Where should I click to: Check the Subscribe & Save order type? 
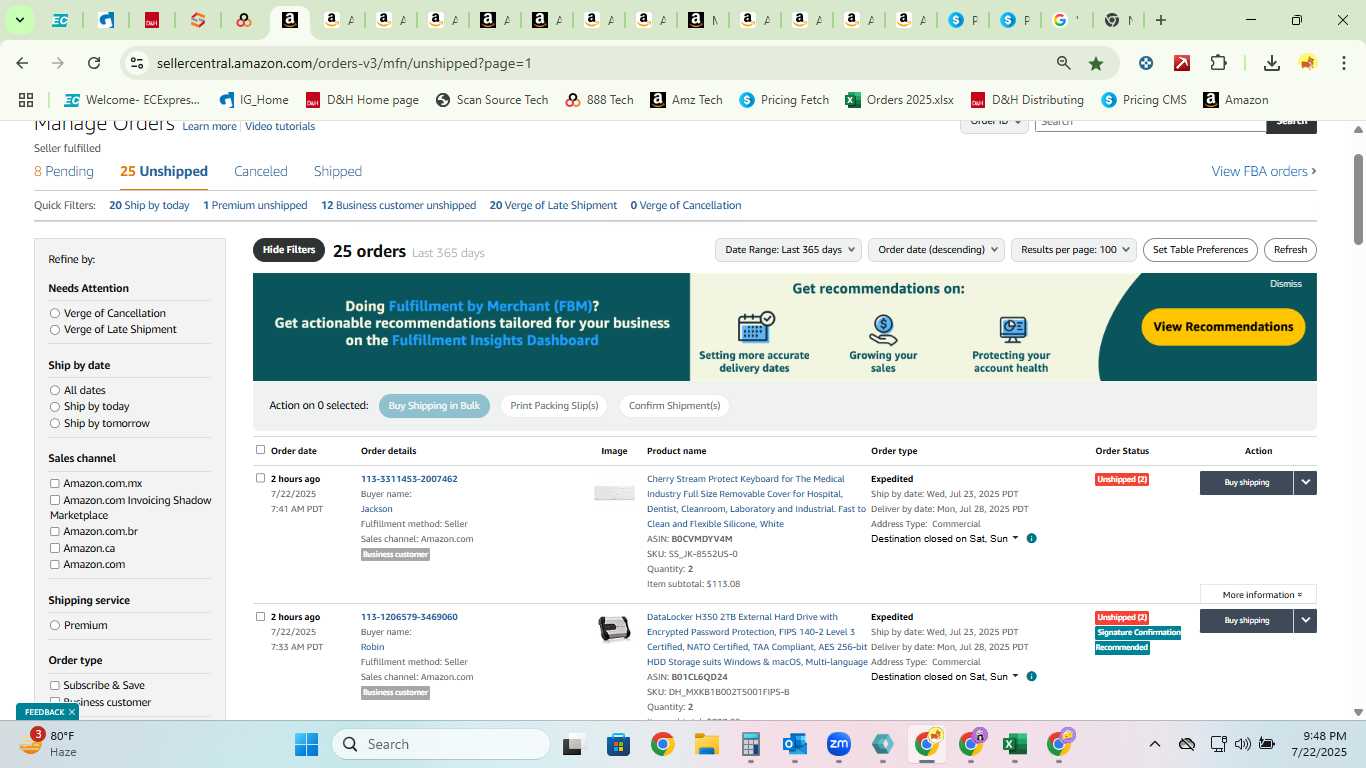[x=55, y=685]
